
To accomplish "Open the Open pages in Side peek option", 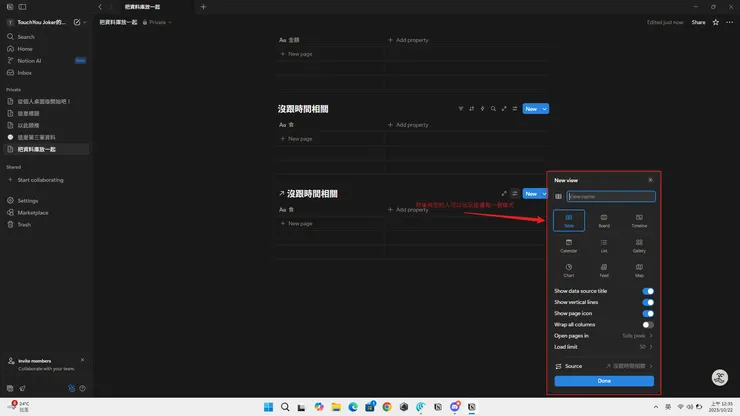I will pos(604,336).
